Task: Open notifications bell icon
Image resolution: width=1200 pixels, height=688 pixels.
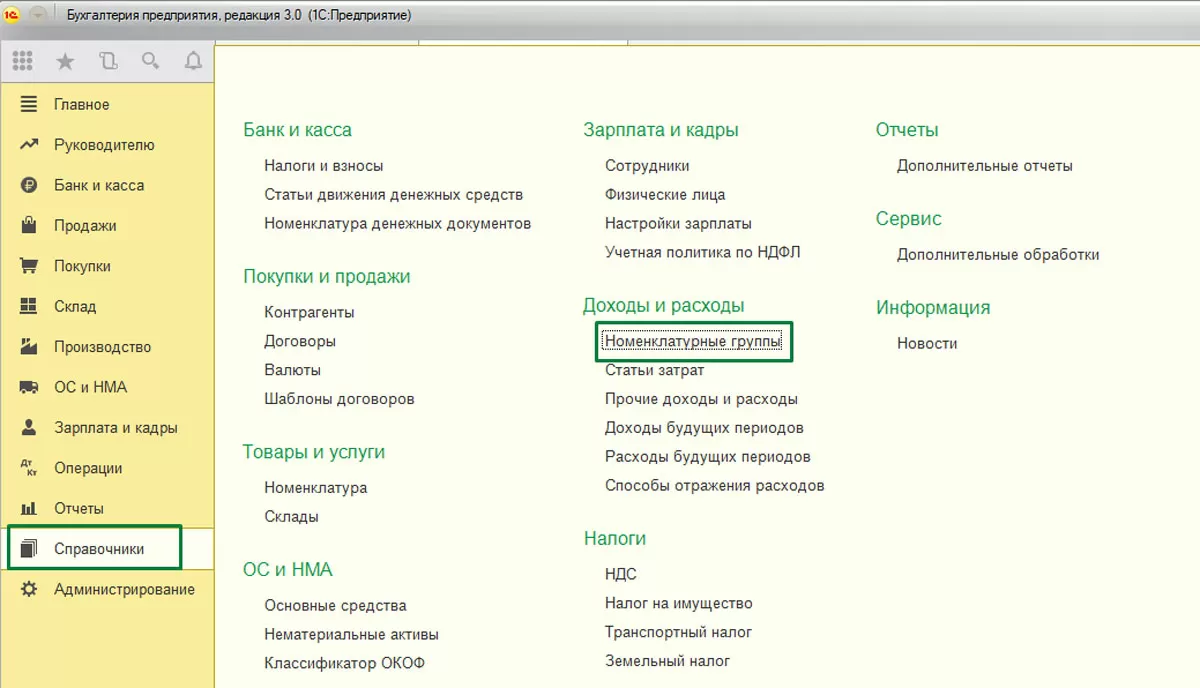Action: [193, 61]
